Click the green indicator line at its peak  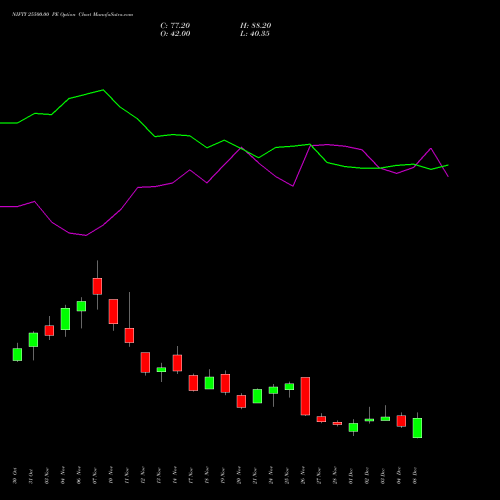click(x=103, y=90)
